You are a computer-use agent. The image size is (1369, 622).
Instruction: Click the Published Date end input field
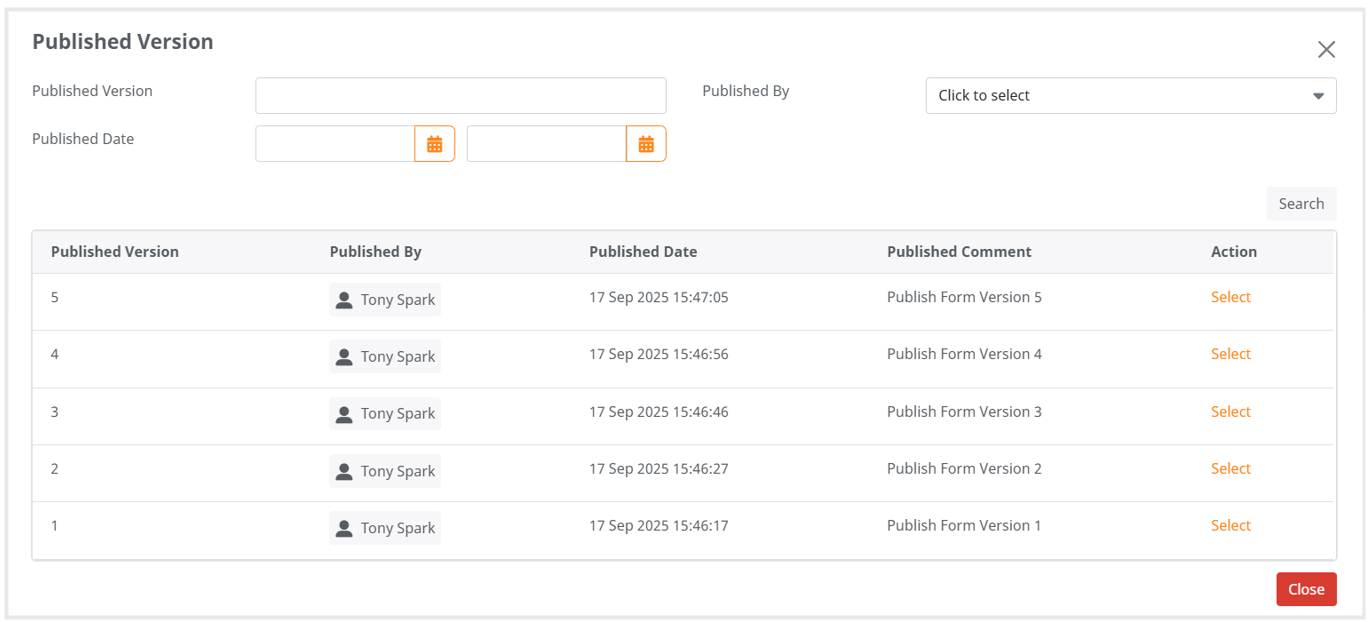[x=546, y=144]
